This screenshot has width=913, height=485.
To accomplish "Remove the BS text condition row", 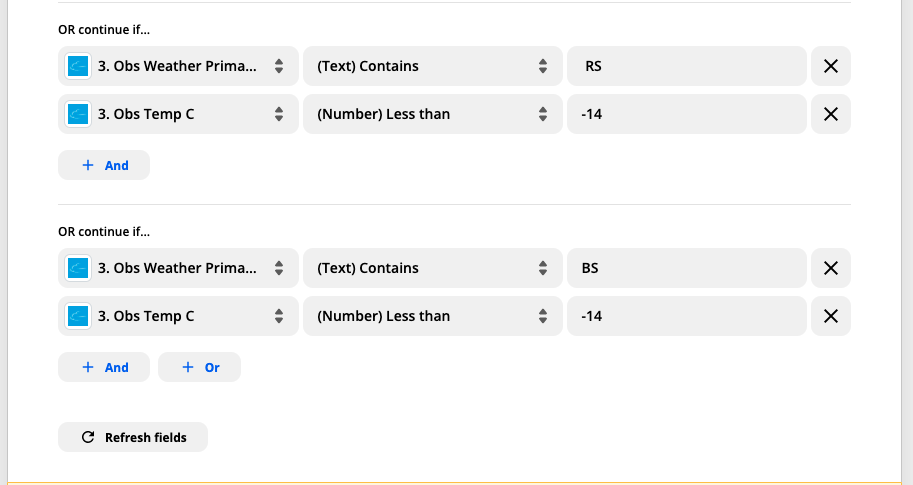I will (x=830, y=268).
